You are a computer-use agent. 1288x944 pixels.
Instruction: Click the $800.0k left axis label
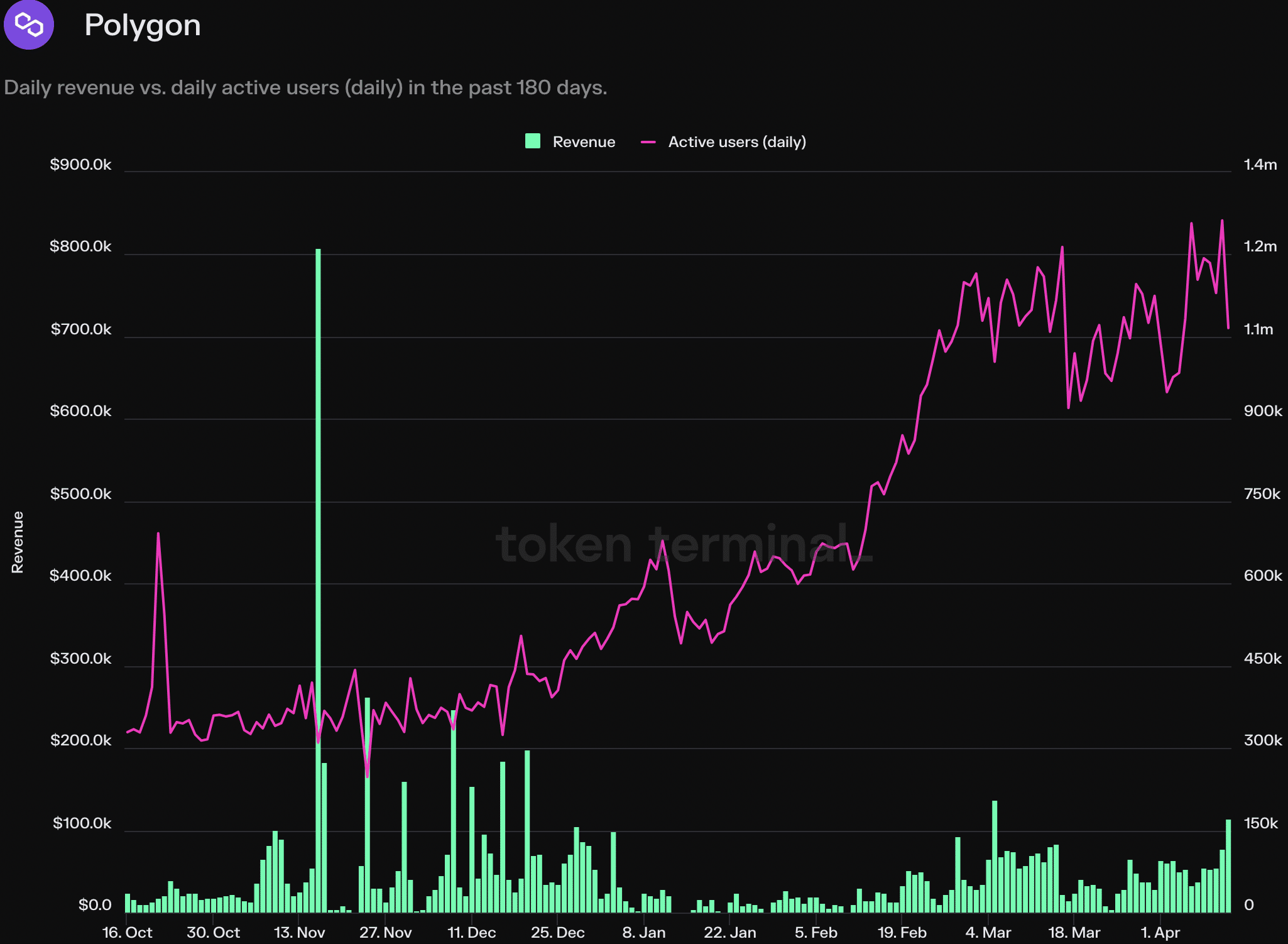click(x=80, y=246)
